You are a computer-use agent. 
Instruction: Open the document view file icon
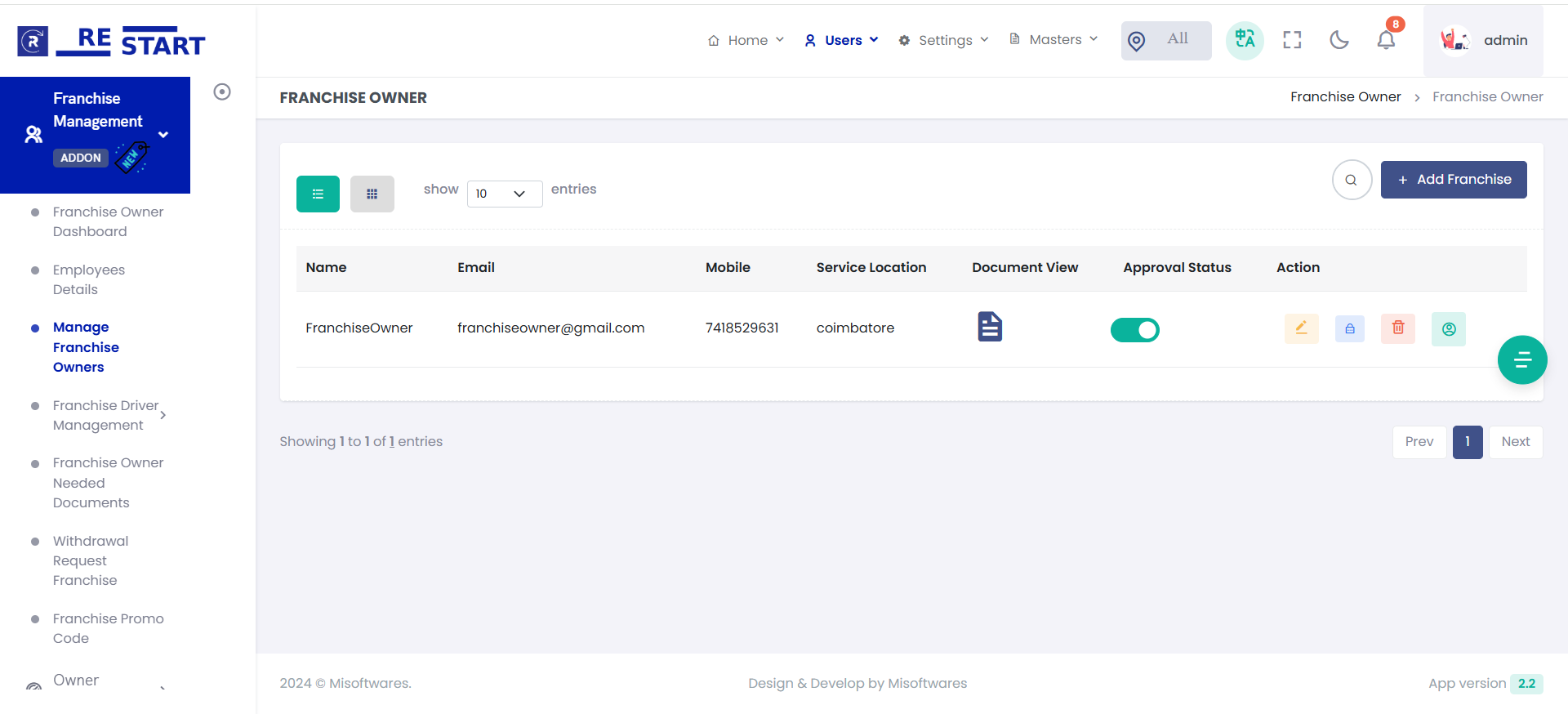point(990,328)
